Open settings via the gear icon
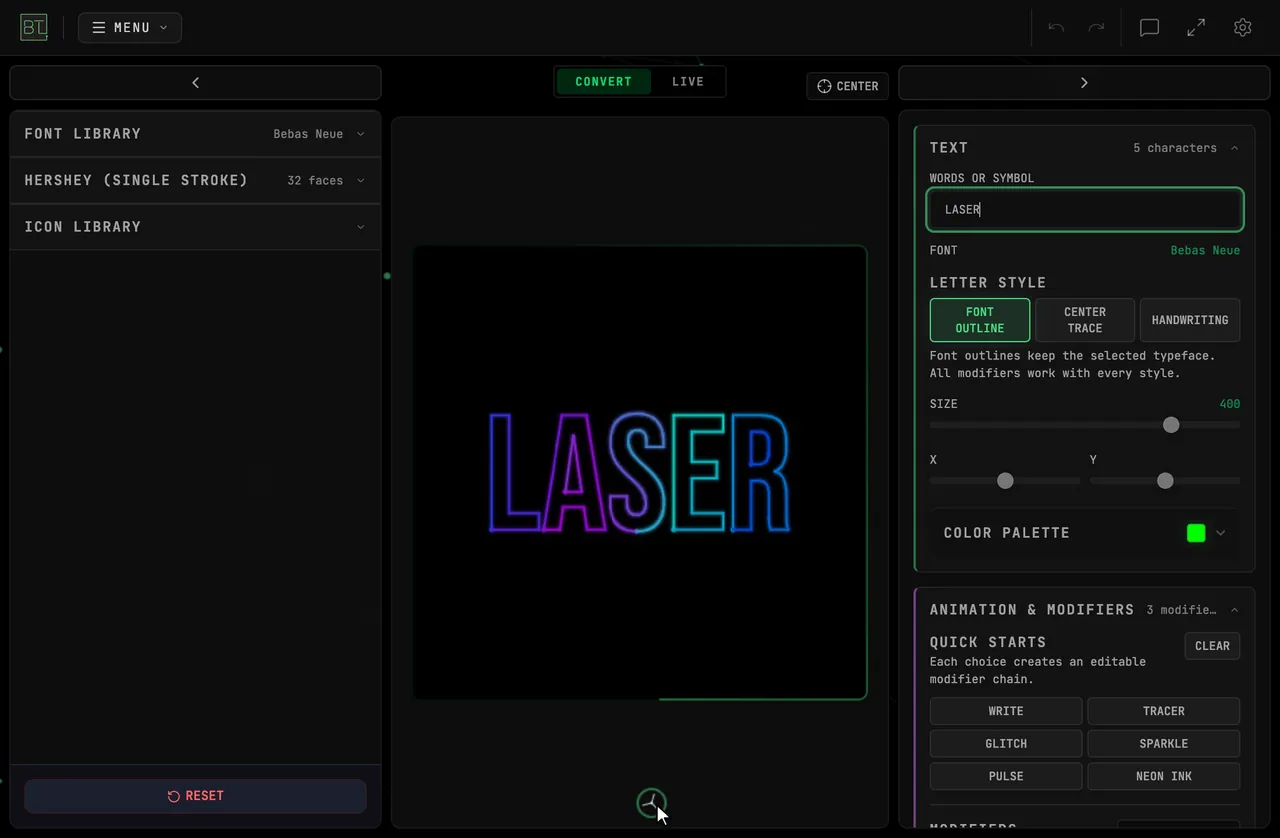Screen dimensions: 1280x838 click(1242, 28)
